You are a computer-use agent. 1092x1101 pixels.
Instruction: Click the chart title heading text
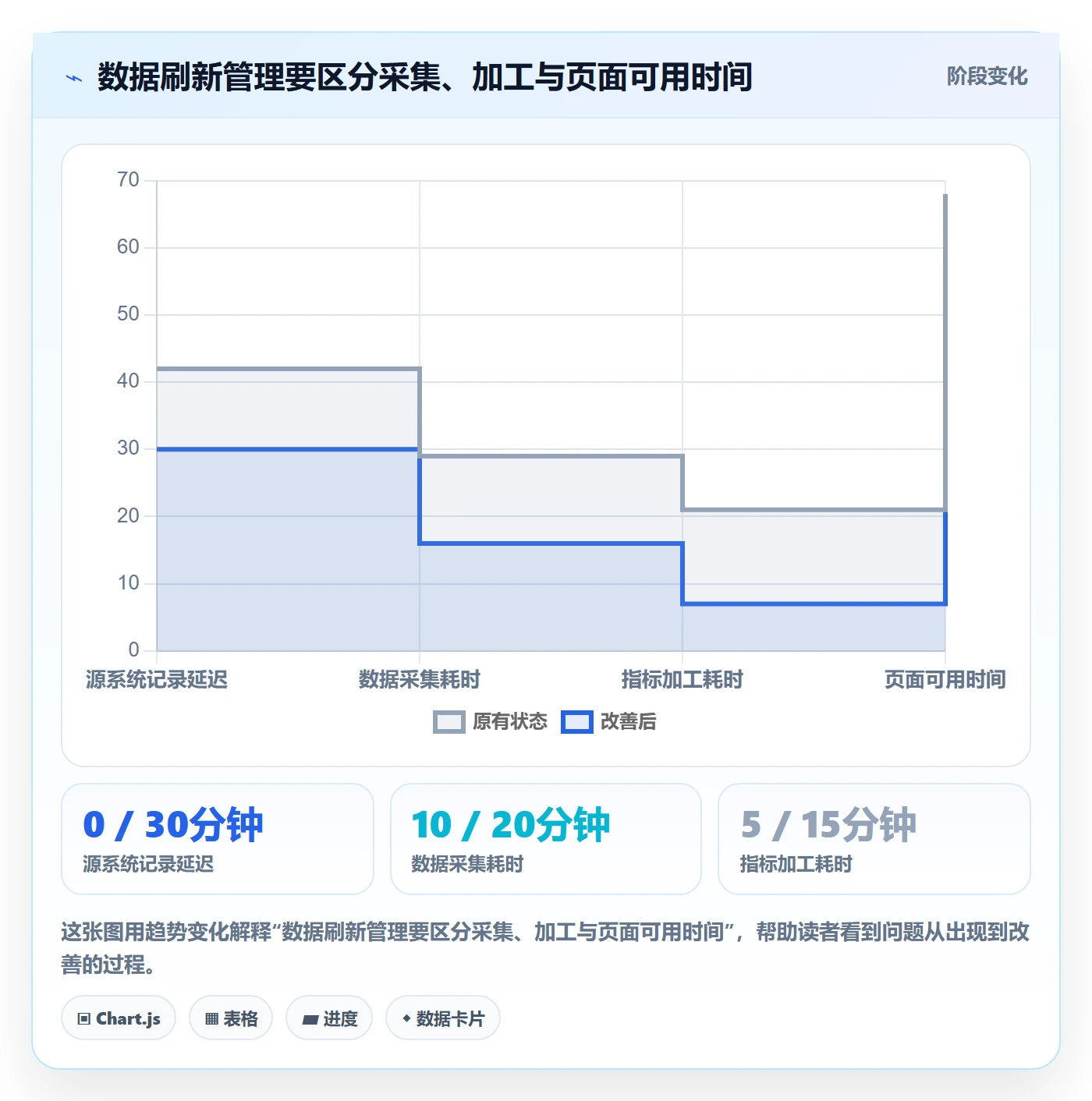tap(425, 77)
